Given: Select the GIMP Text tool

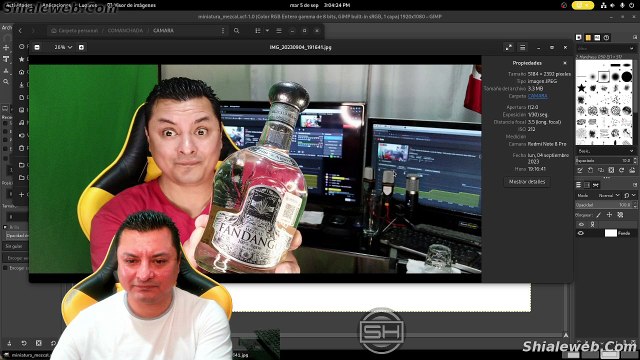Looking at the screenshot, I should [x=6, y=59].
